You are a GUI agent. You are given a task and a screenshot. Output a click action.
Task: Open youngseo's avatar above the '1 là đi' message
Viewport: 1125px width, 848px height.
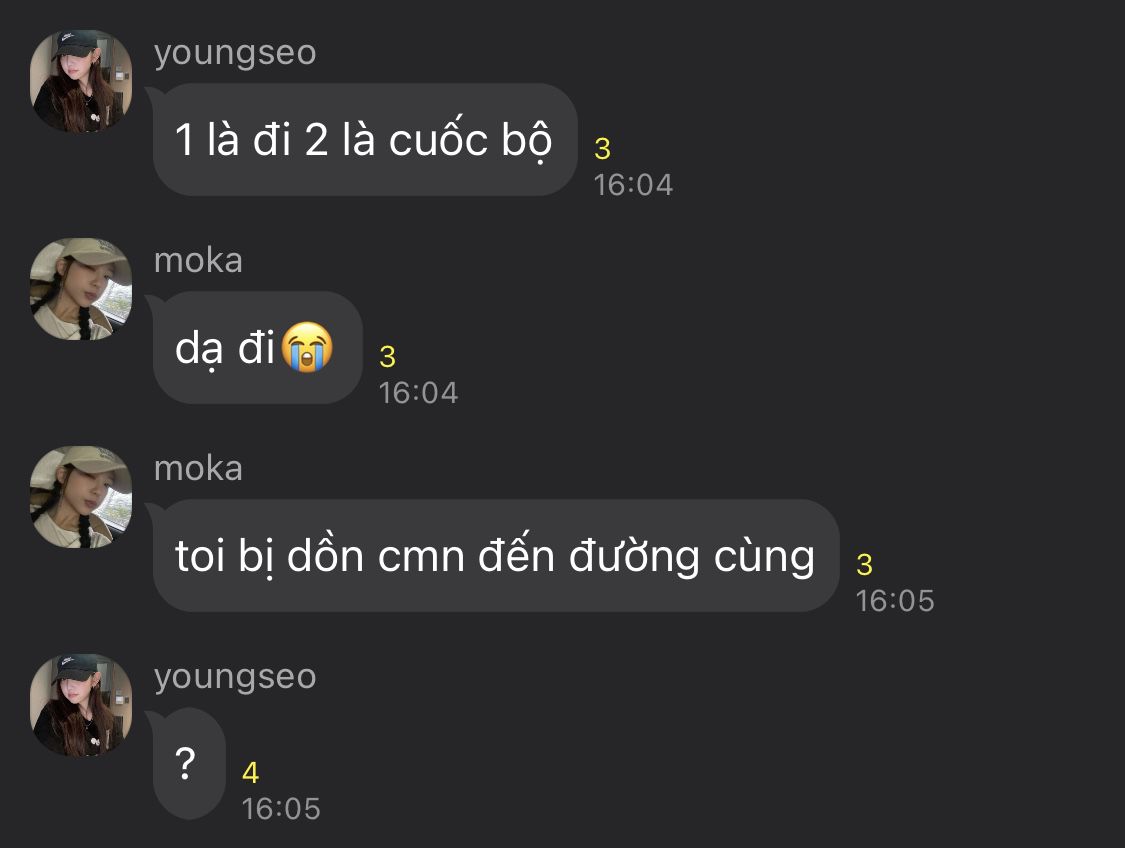pyautogui.click(x=81, y=81)
